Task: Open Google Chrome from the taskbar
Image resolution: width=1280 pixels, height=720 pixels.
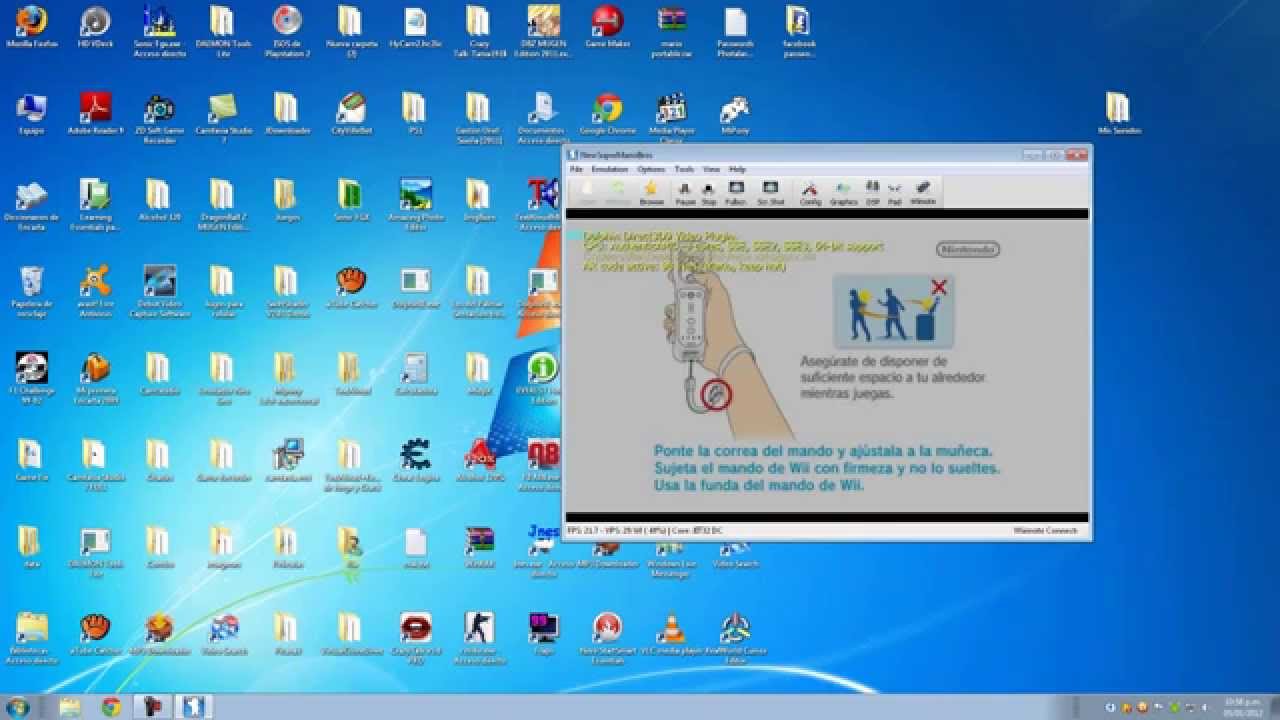Action: tap(111, 707)
